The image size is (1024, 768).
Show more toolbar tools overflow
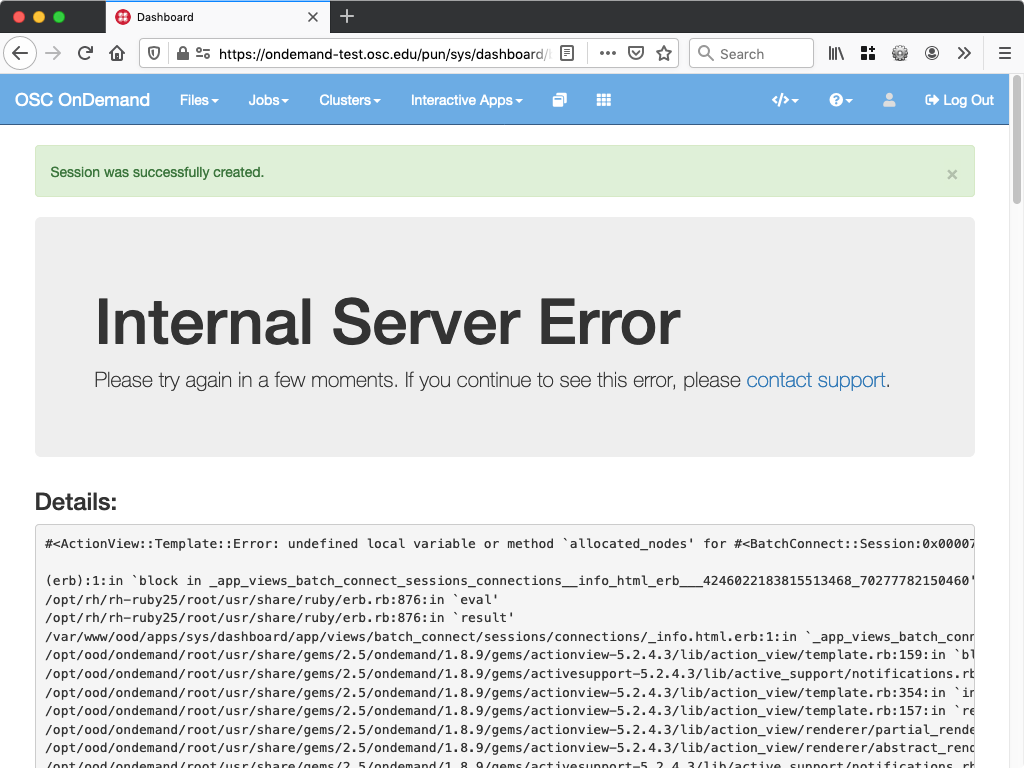[x=964, y=54]
